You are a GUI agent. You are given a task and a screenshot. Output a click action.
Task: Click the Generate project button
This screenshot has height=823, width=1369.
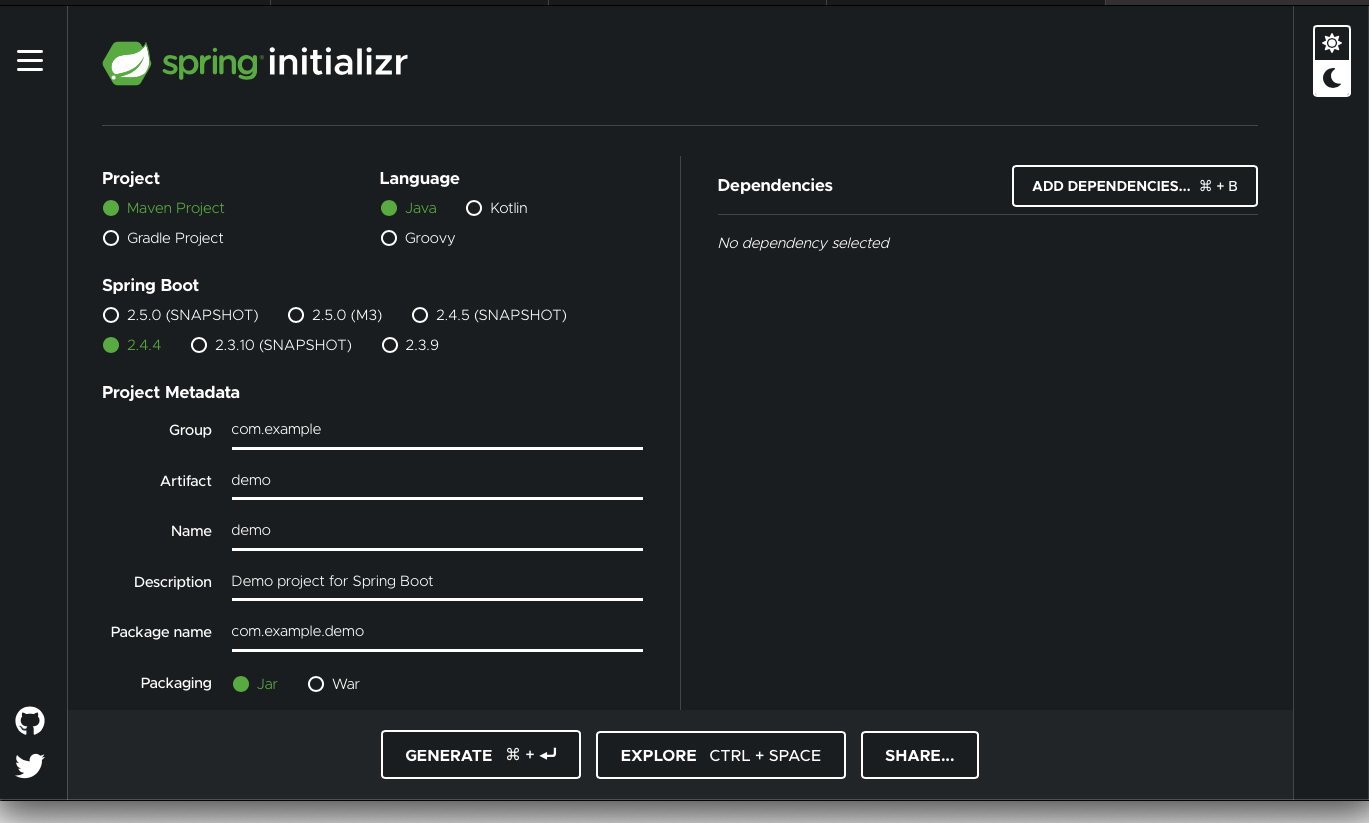tap(481, 755)
